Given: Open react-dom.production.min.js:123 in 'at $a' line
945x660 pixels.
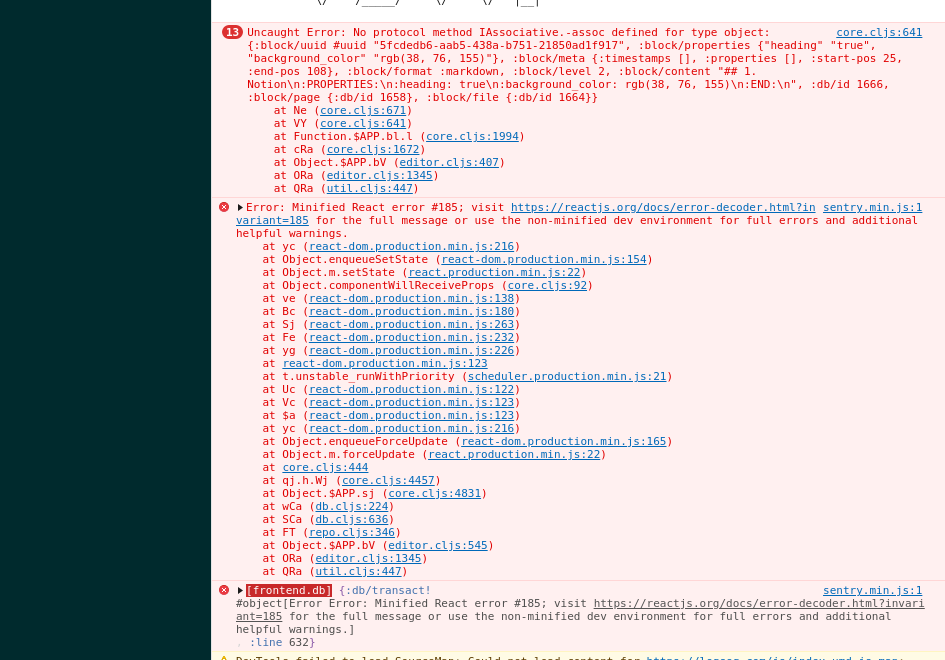Looking at the screenshot, I should [412, 415].
